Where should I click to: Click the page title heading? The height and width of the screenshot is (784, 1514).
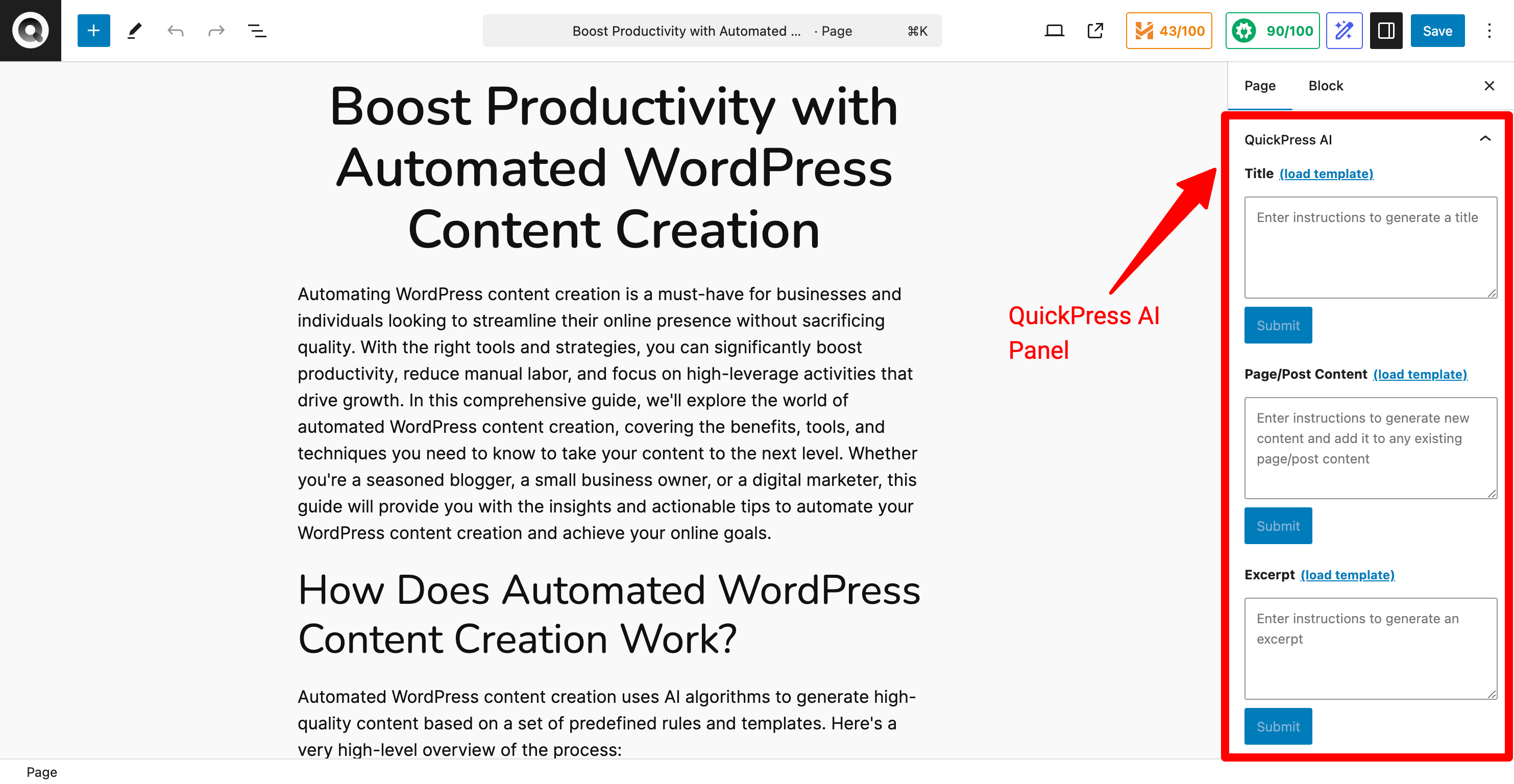(x=614, y=167)
